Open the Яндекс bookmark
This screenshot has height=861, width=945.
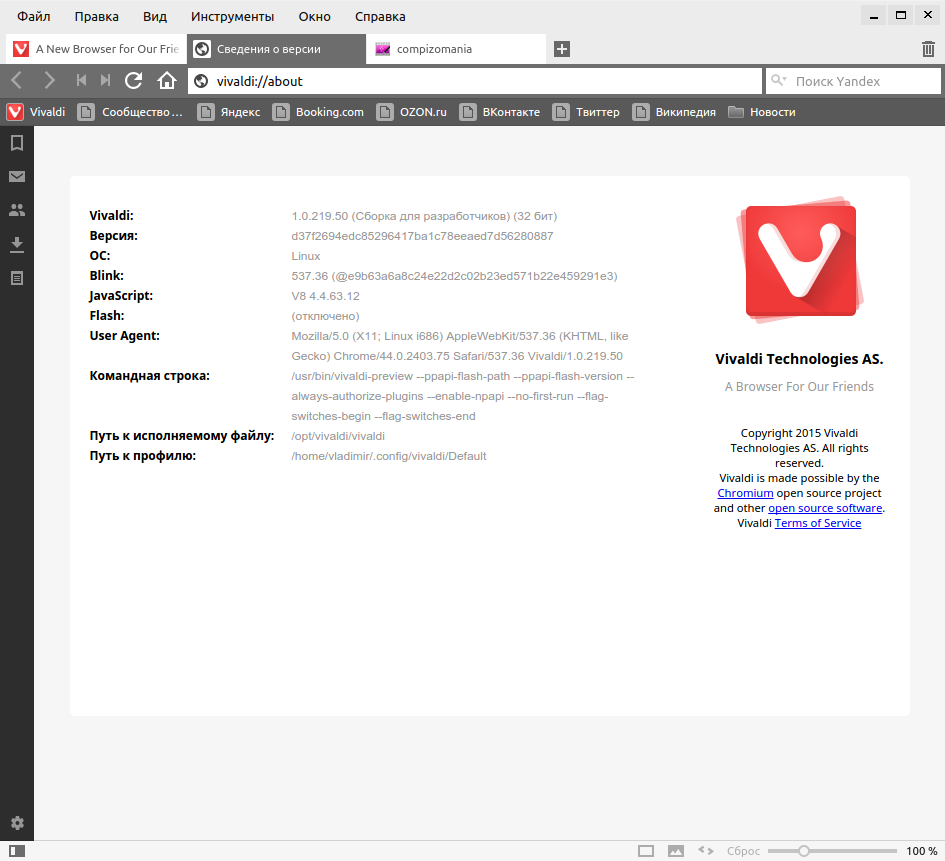[230, 112]
